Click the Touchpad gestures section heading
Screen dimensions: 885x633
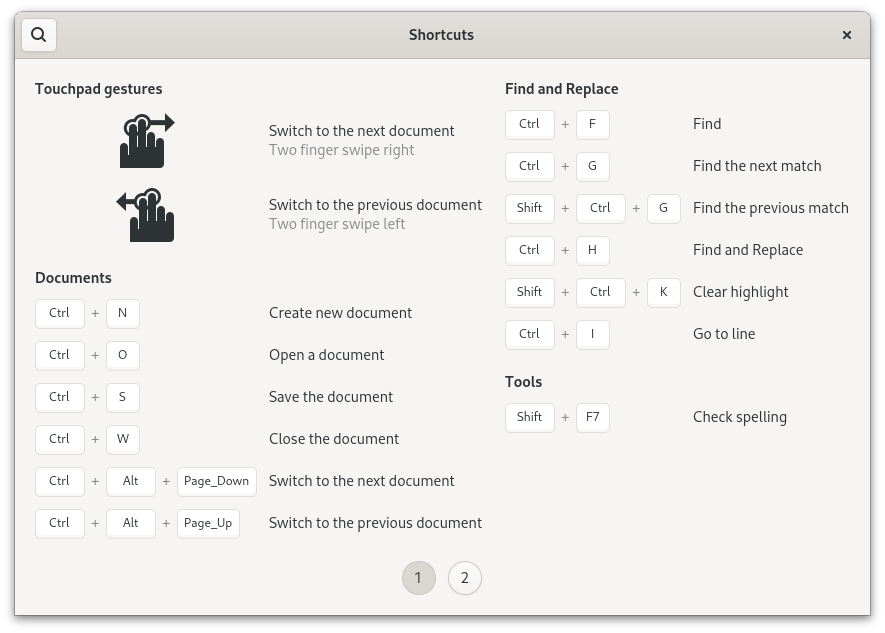(98, 89)
